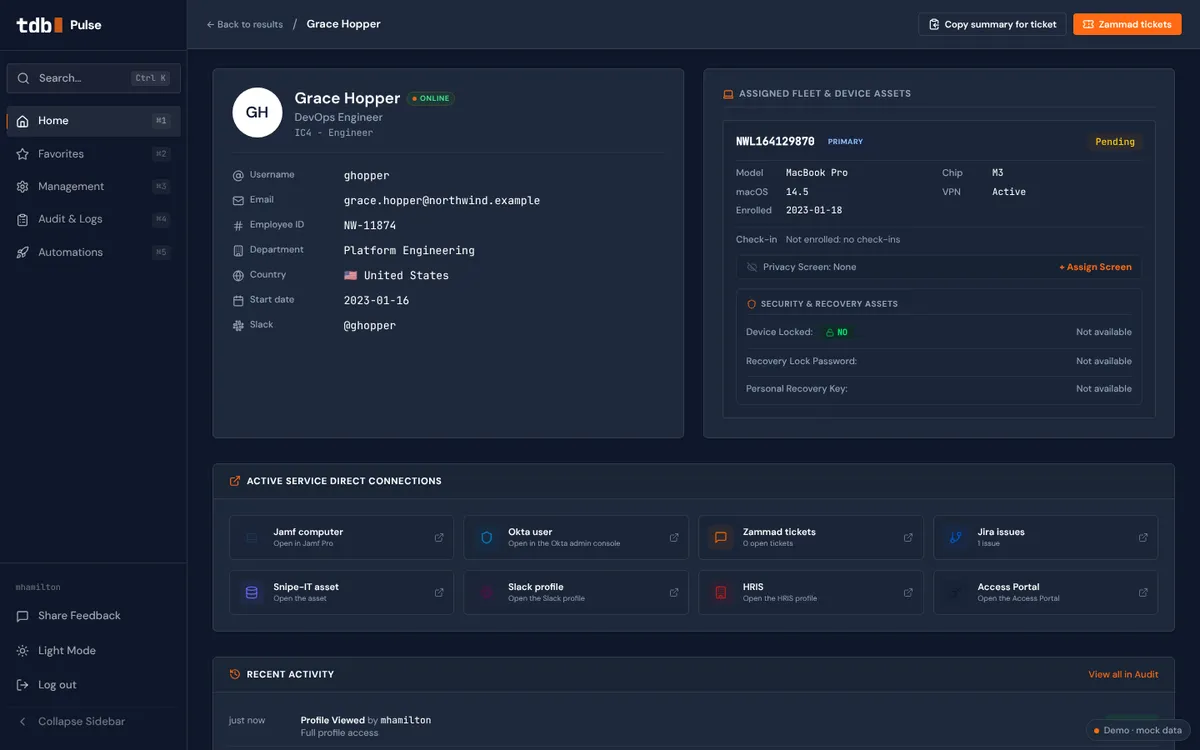This screenshot has width=1200, height=750.
Task: Open Zammad tickets button
Action: (1127, 24)
